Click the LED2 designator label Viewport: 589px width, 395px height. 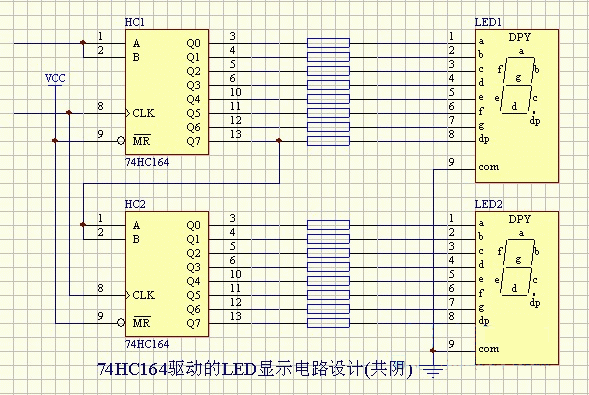(489, 204)
